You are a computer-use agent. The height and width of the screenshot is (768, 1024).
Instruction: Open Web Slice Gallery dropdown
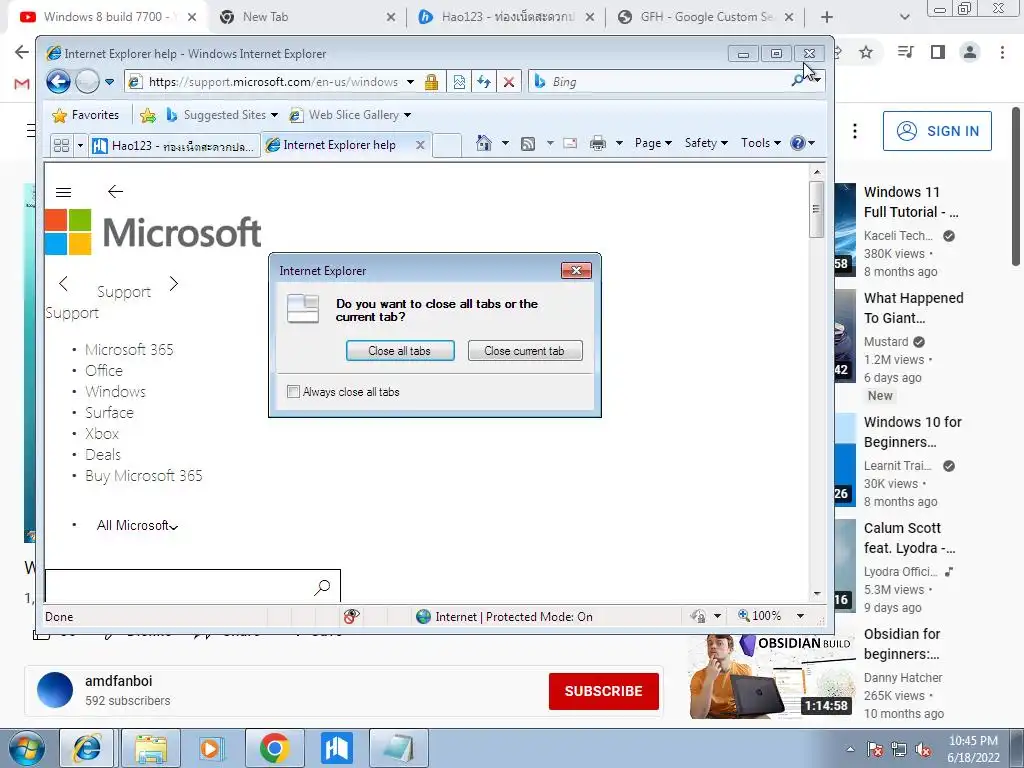(350, 115)
